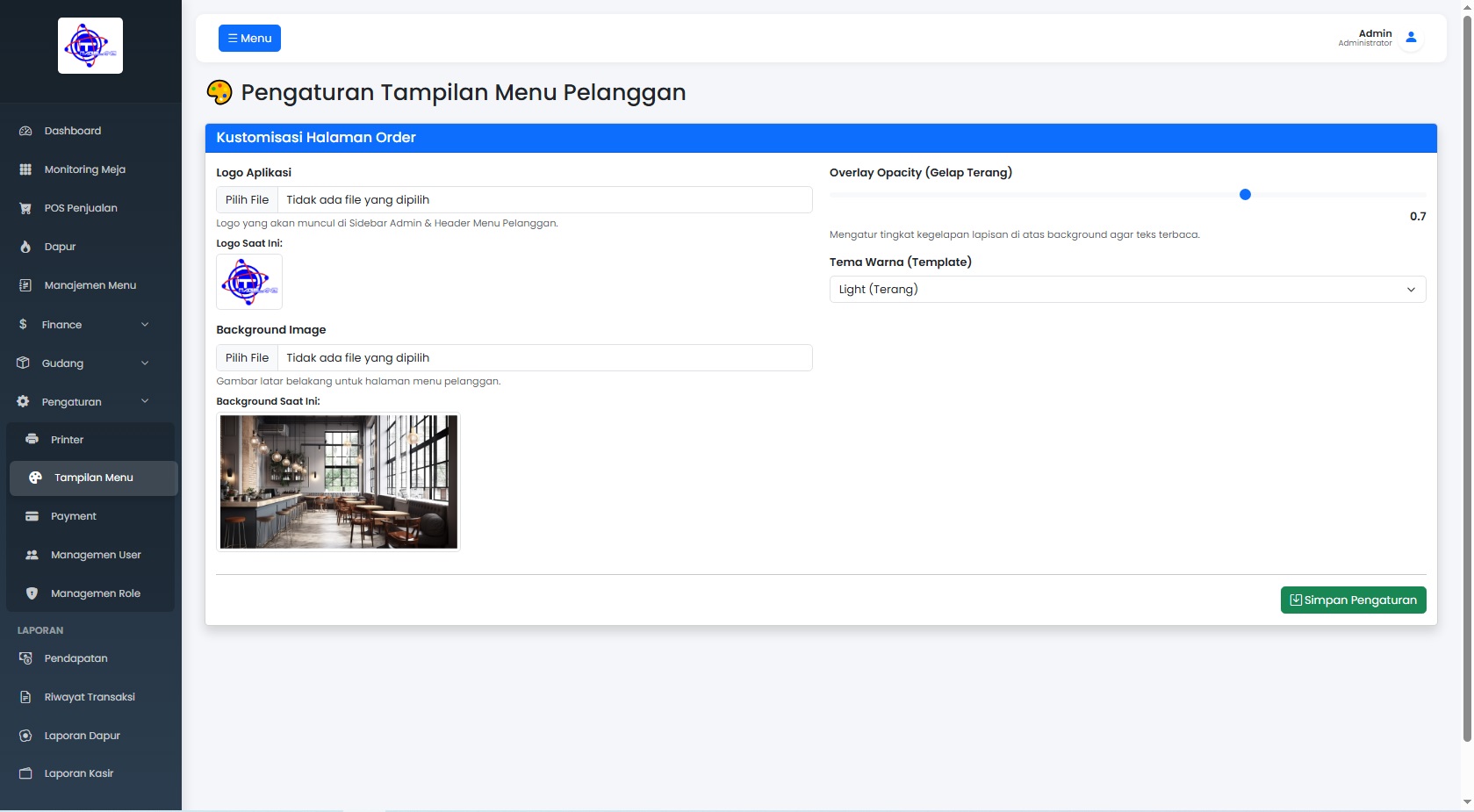Click the Admin user avatar icon
This screenshot has width=1474, height=812.
point(1411,38)
